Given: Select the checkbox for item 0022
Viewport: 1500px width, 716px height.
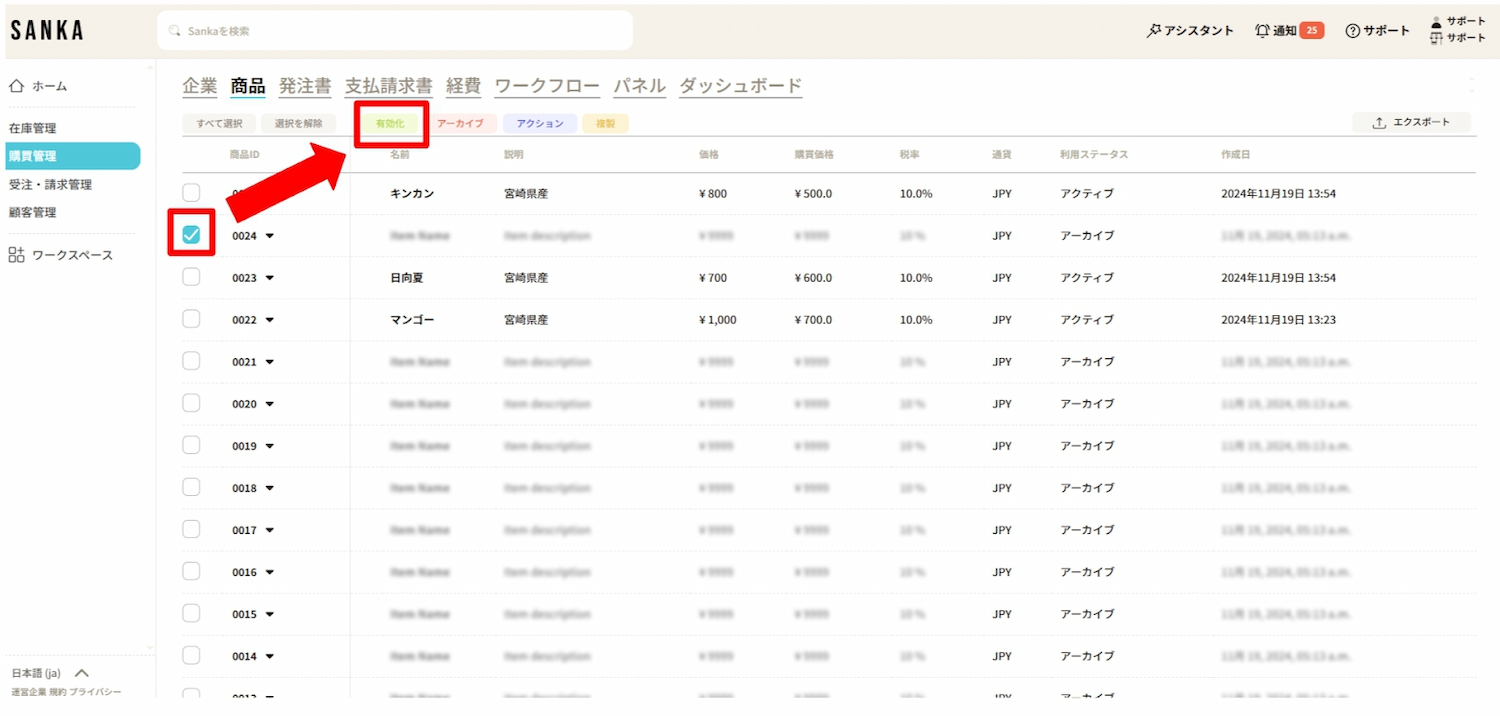Looking at the screenshot, I should click(x=191, y=319).
